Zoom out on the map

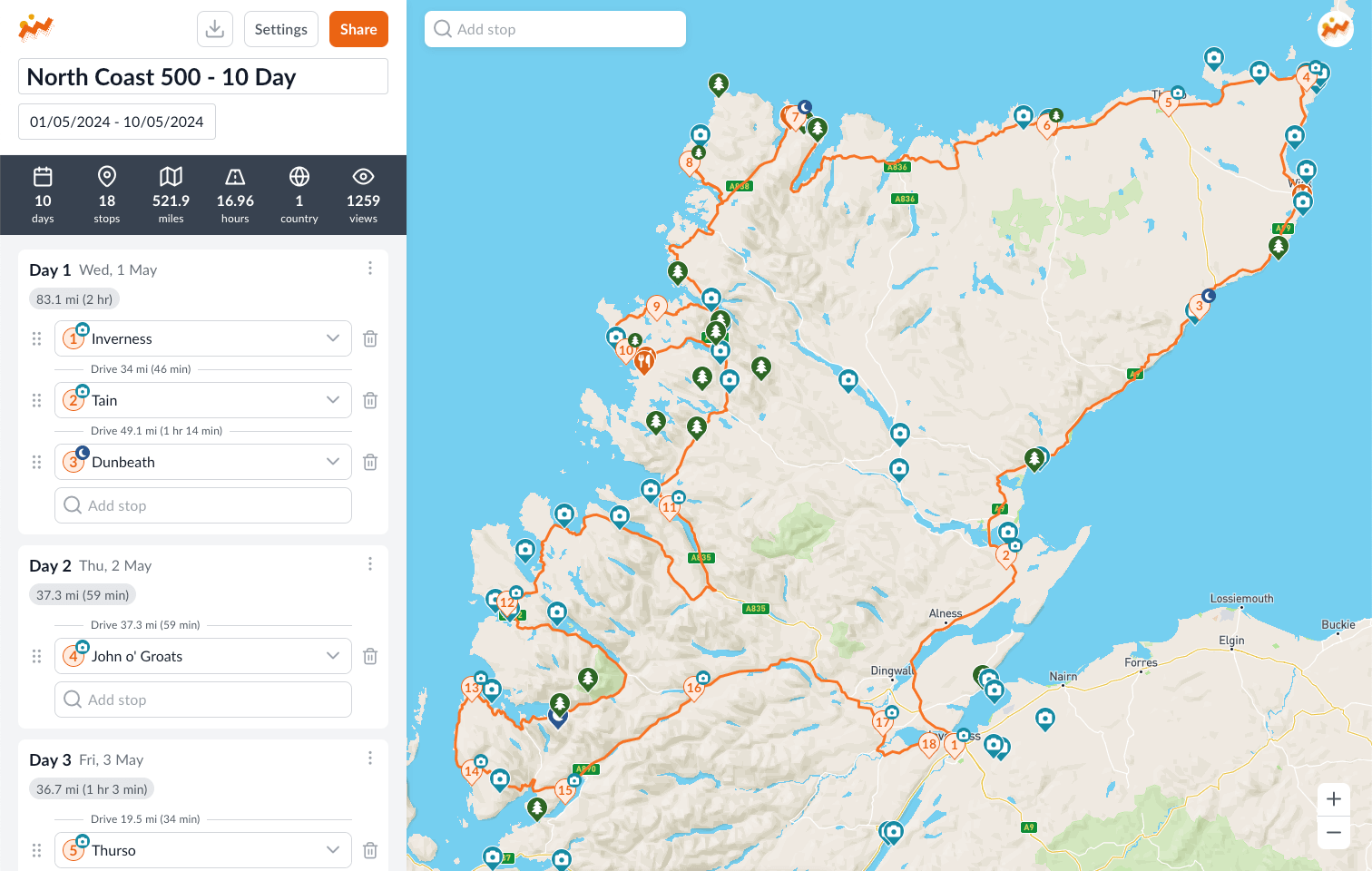click(1334, 832)
